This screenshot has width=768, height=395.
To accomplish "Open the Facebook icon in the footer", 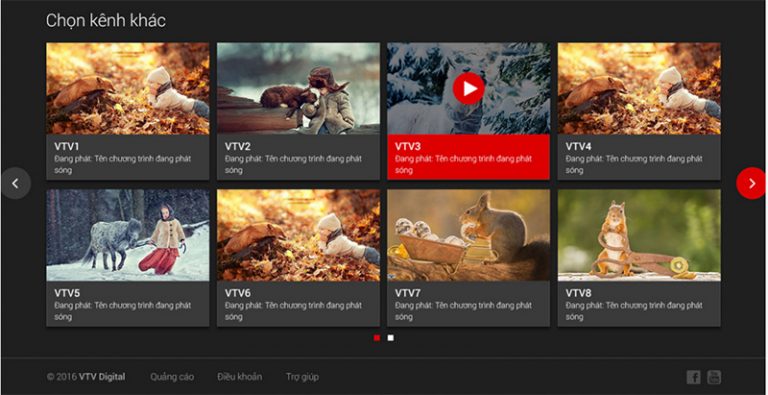I will point(693,377).
